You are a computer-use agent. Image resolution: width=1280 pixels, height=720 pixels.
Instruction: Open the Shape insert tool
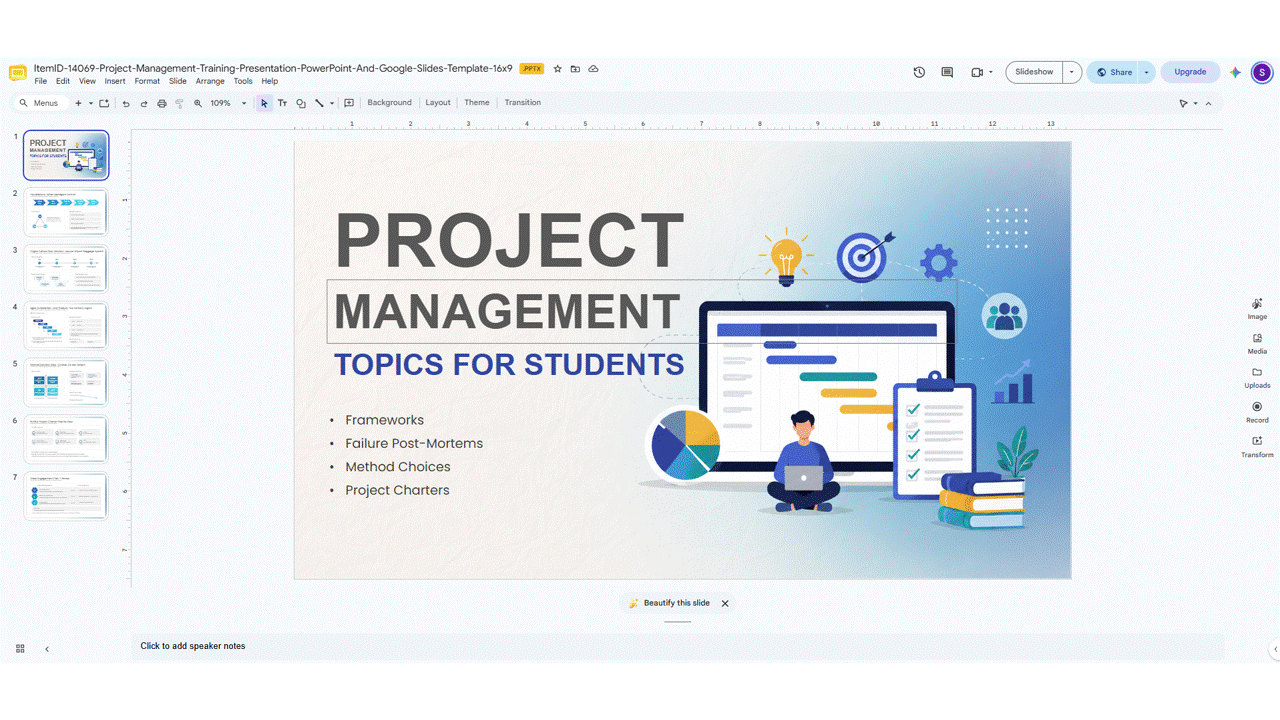(x=301, y=103)
